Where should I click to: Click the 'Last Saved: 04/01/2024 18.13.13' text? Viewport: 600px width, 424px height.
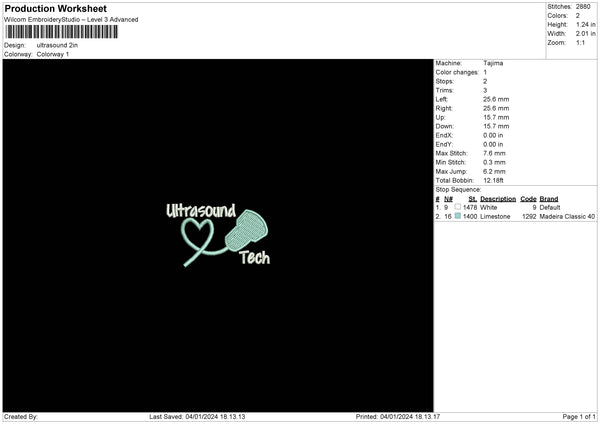pos(197,417)
